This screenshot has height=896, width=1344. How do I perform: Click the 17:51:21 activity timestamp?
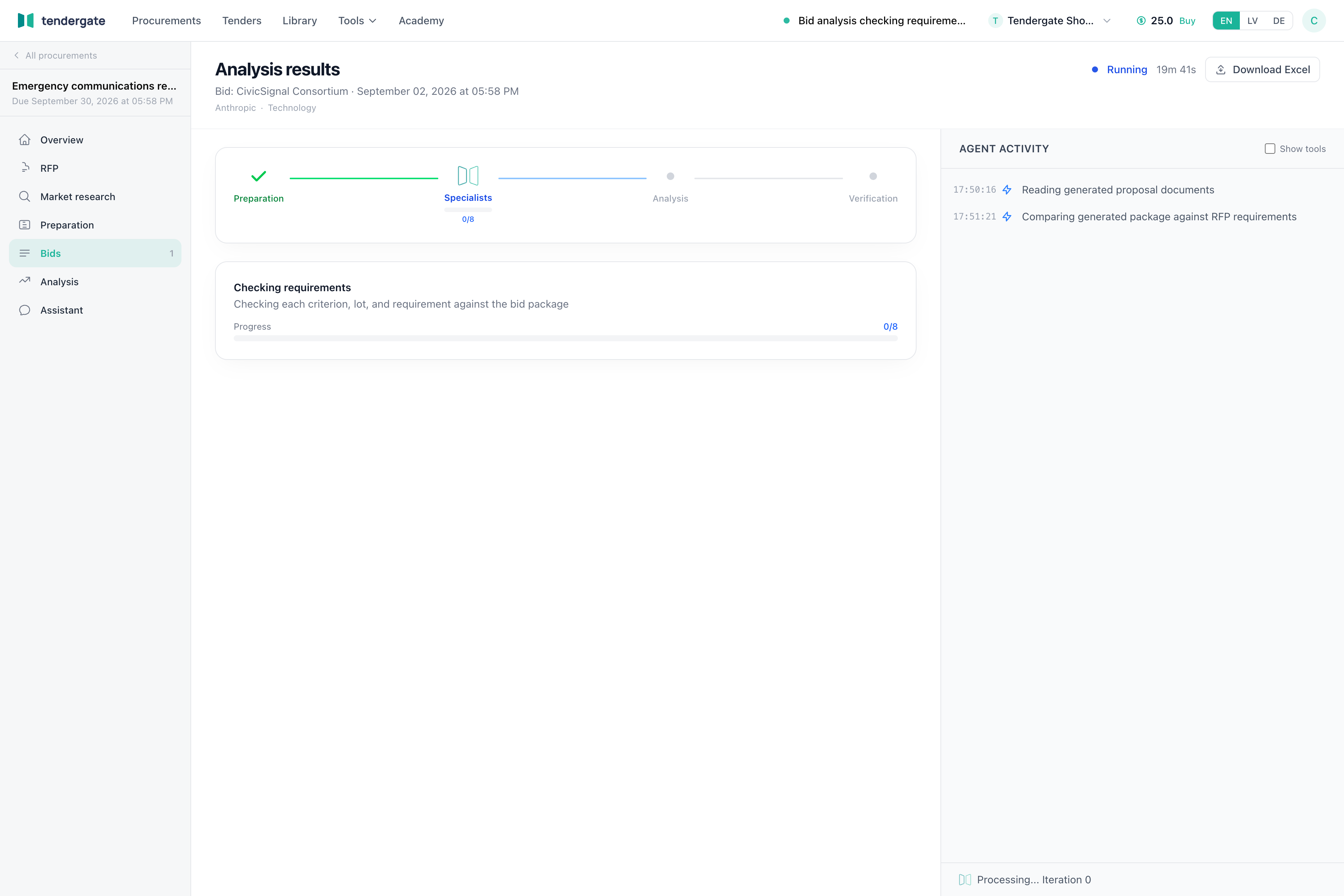[974, 217]
